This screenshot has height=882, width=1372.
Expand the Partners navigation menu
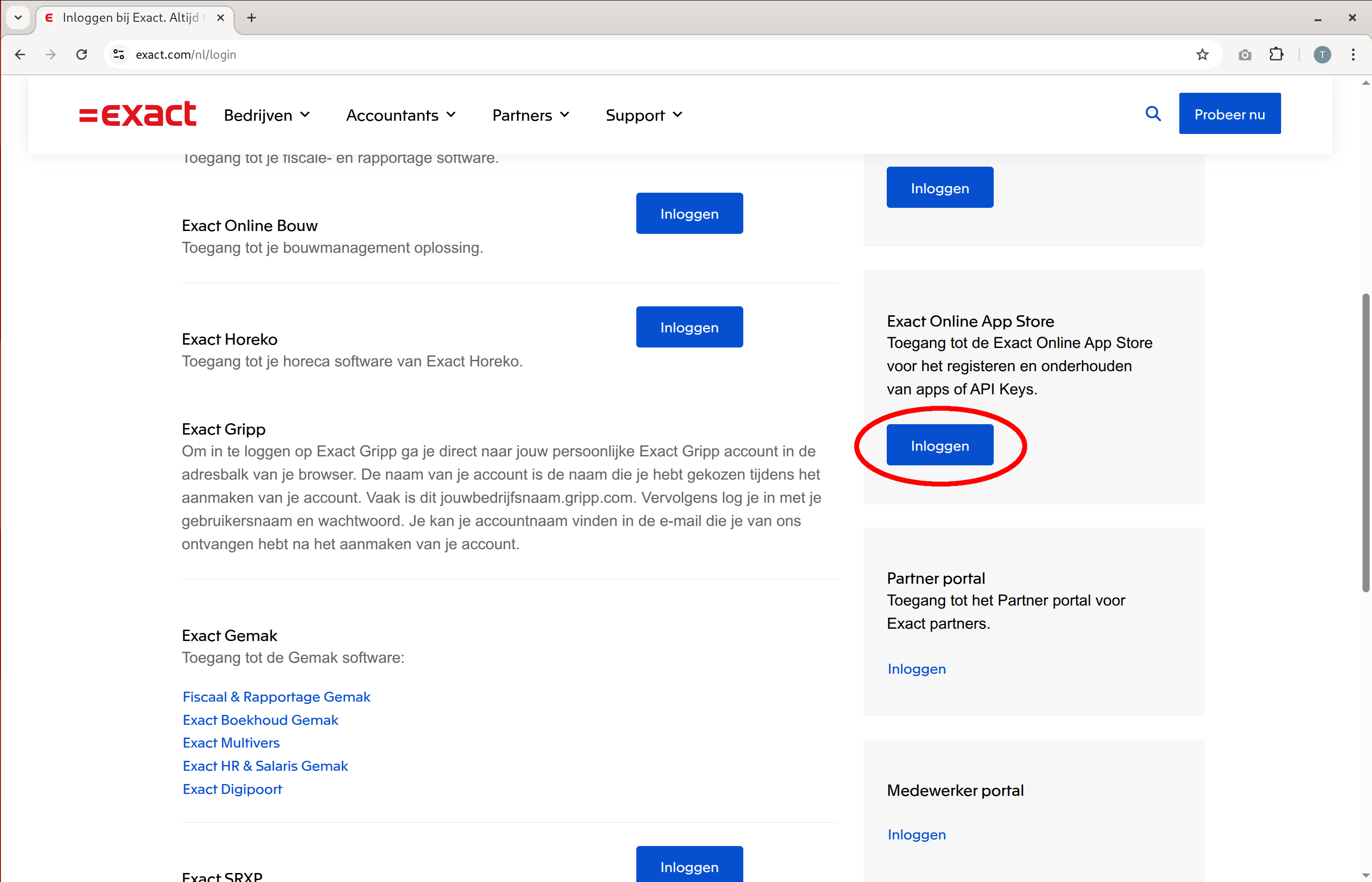point(531,115)
